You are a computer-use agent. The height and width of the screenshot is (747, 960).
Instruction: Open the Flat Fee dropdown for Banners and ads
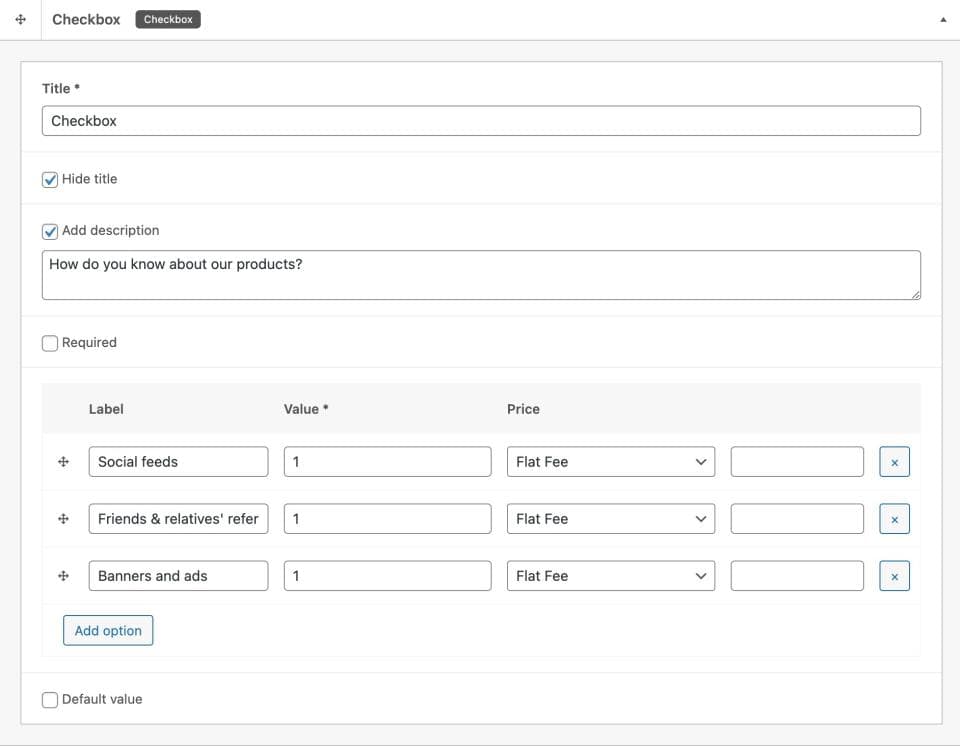tap(610, 576)
